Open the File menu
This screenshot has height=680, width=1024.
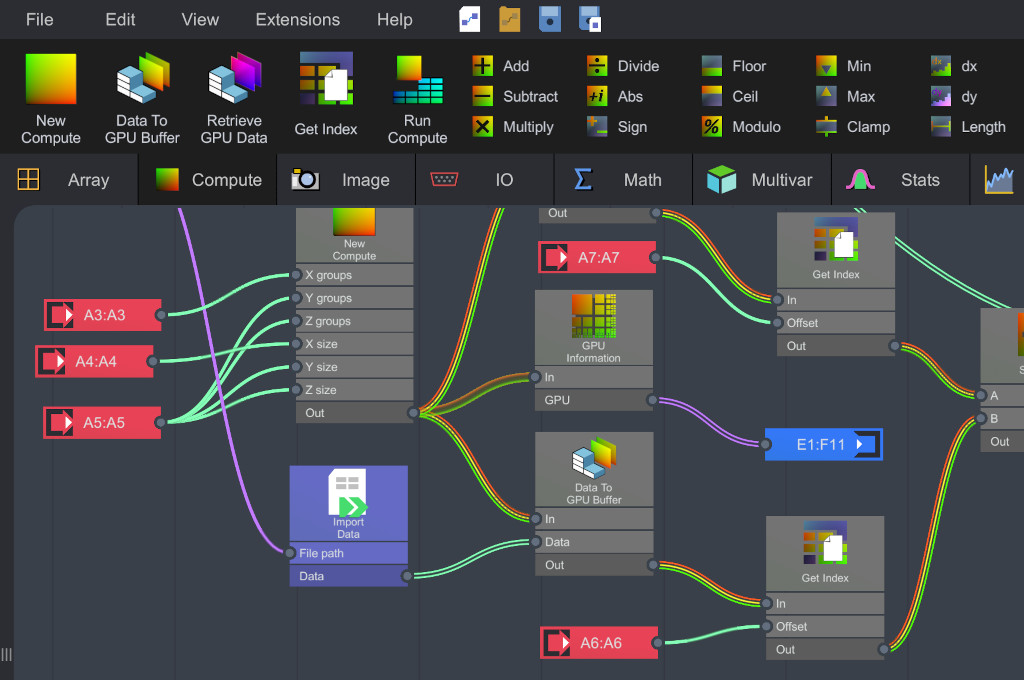coord(39,20)
